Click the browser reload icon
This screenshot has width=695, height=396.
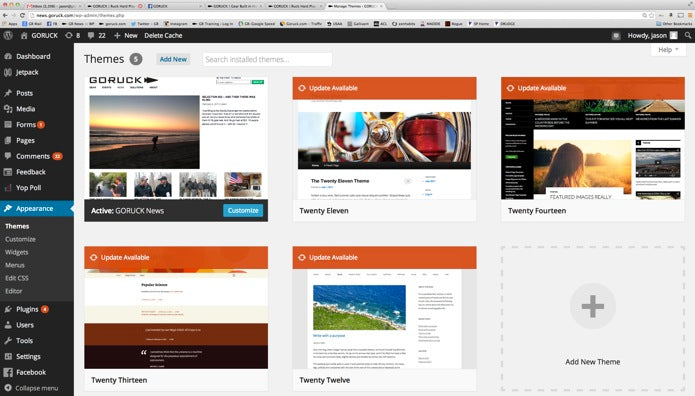pos(22,15)
